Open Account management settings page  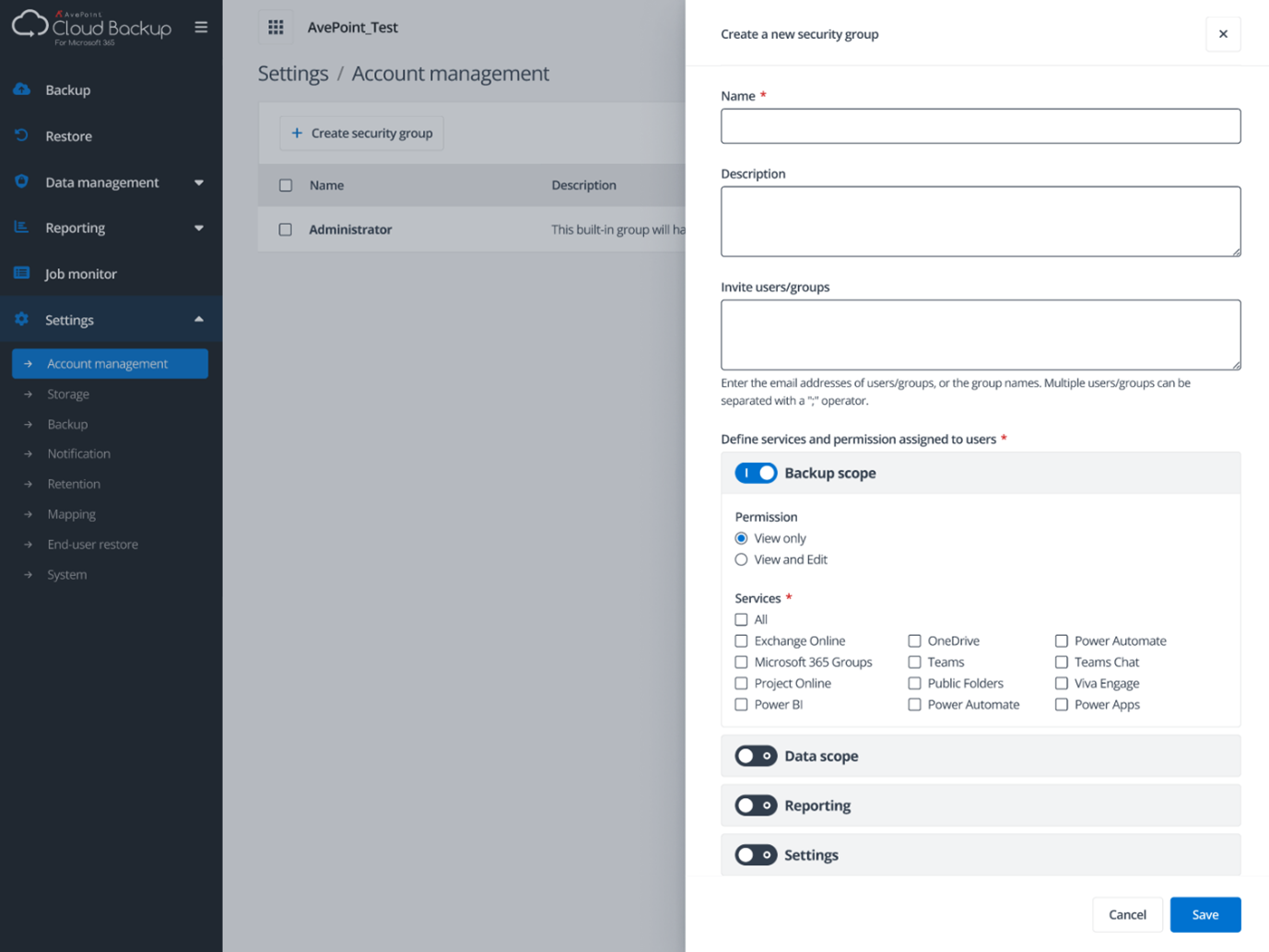(x=110, y=363)
